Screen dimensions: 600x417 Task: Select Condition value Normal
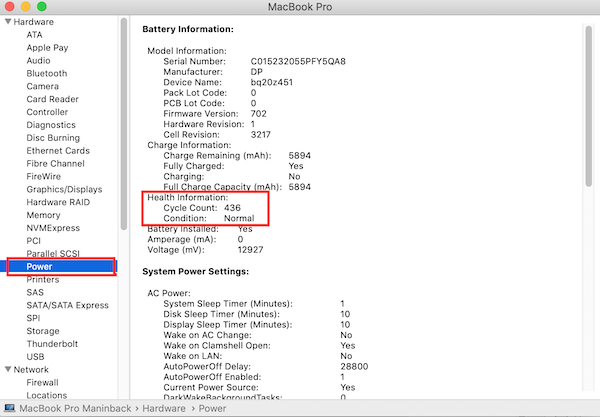(239, 218)
